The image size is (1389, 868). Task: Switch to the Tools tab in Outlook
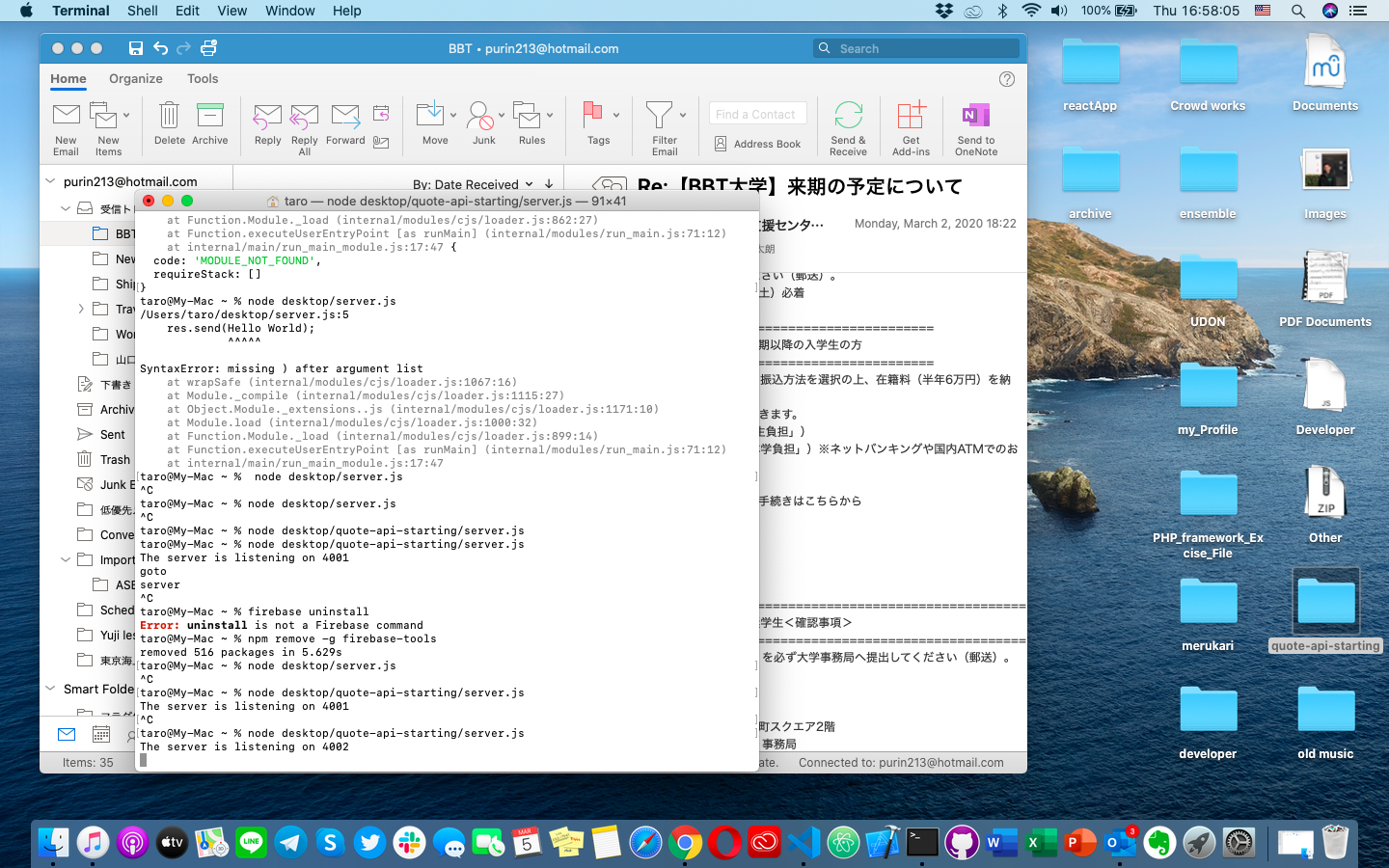tap(203, 79)
